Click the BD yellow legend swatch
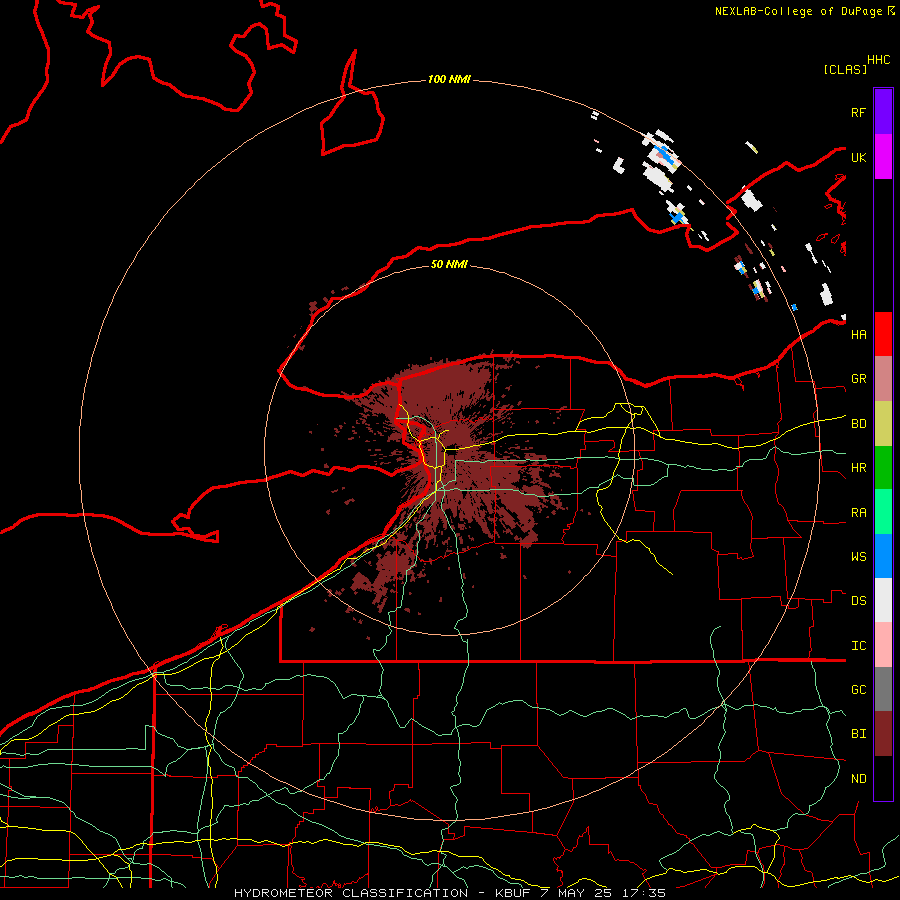 pyautogui.click(x=883, y=423)
